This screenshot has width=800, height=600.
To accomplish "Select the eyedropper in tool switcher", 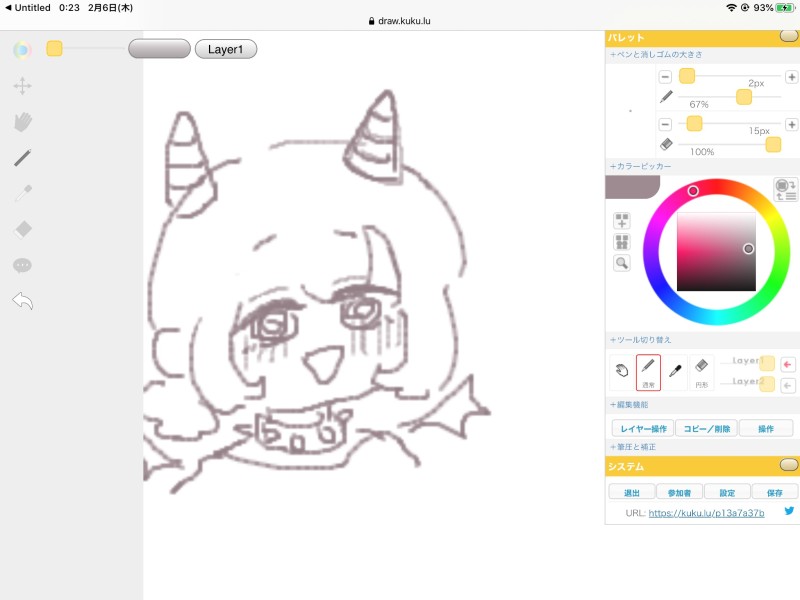I will (675, 371).
